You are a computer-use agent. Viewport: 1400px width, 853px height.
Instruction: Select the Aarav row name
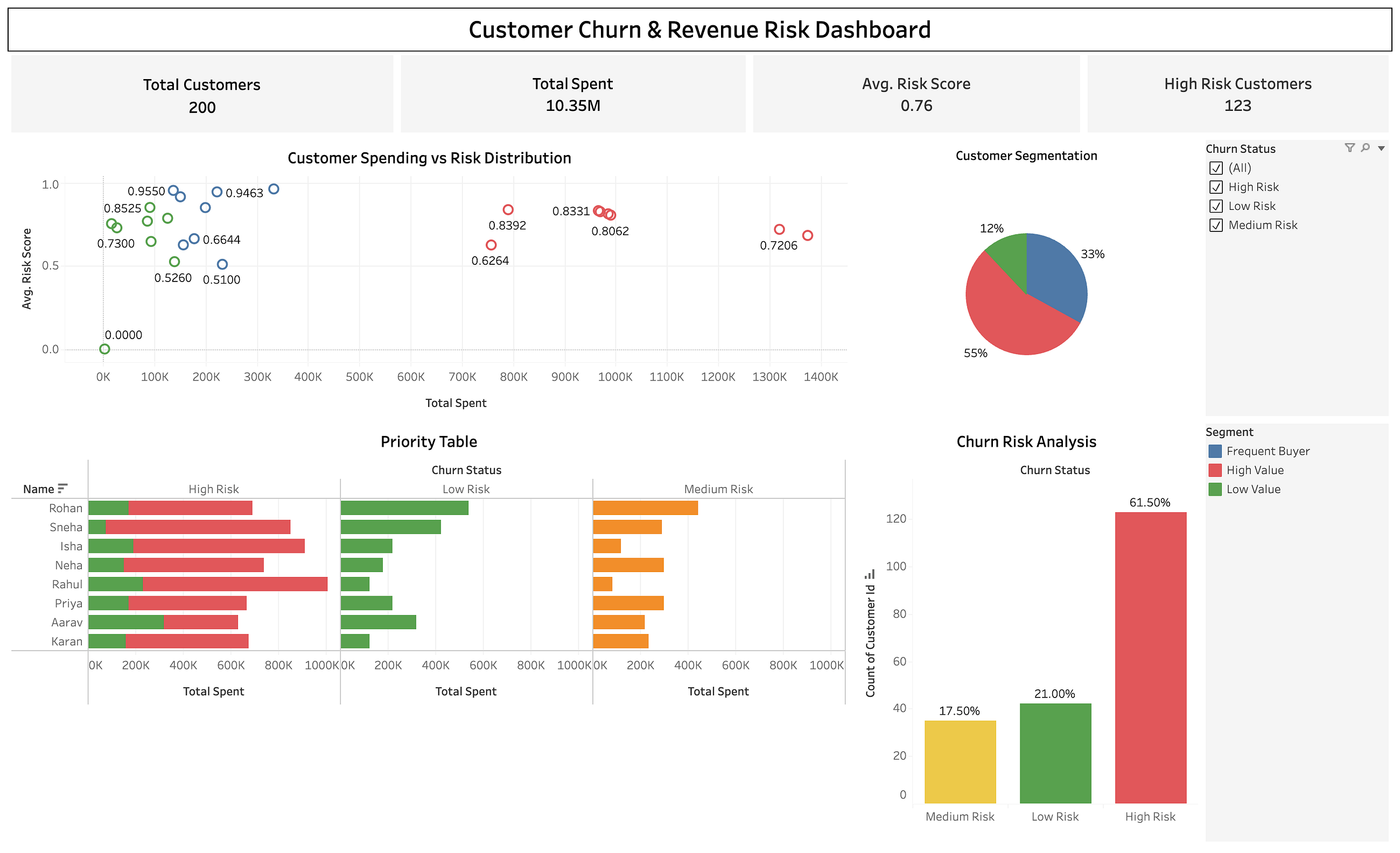pyautogui.click(x=66, y=623)
